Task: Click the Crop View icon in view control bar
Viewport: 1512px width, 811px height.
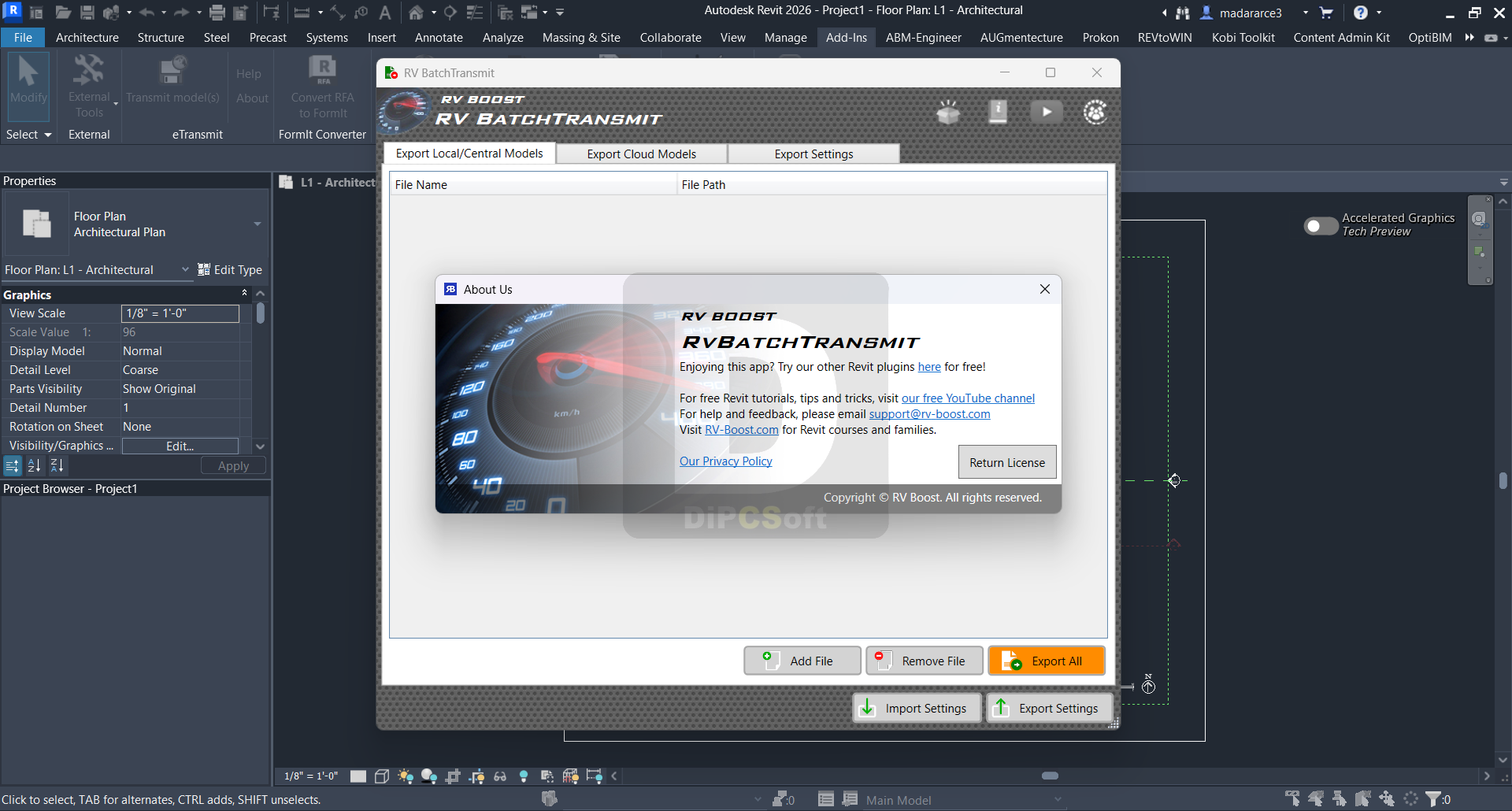Action: pyautogui.click(x=453, y=776)
